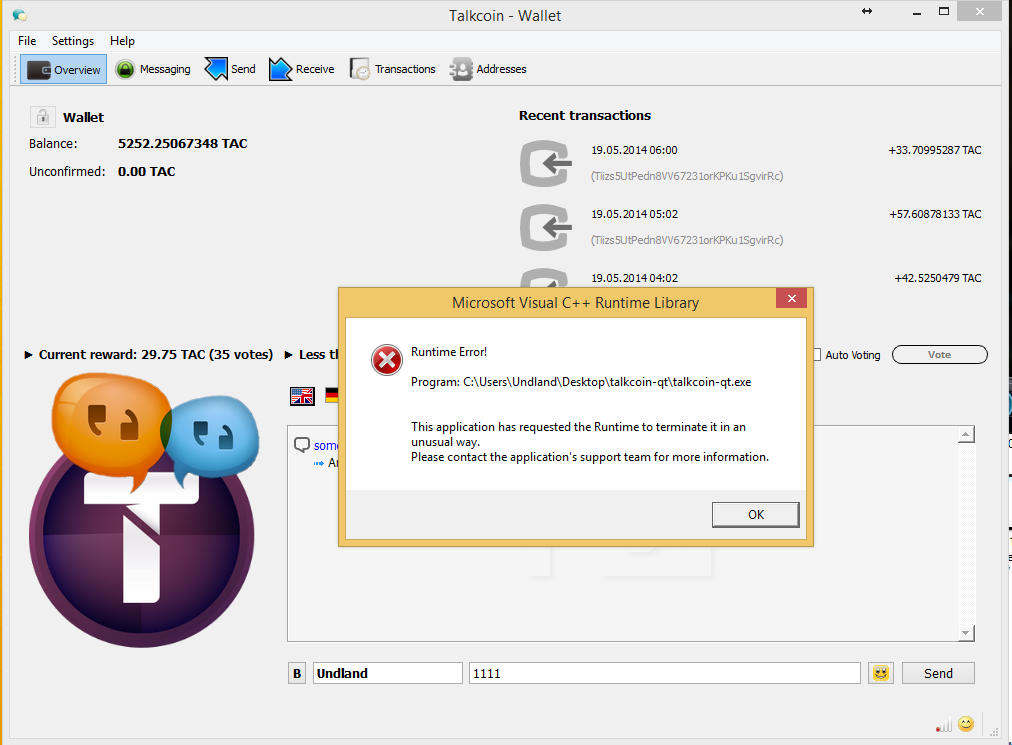Open the Receive coins page
Screen dimensions: 1012x745
[x=301, y=69]
